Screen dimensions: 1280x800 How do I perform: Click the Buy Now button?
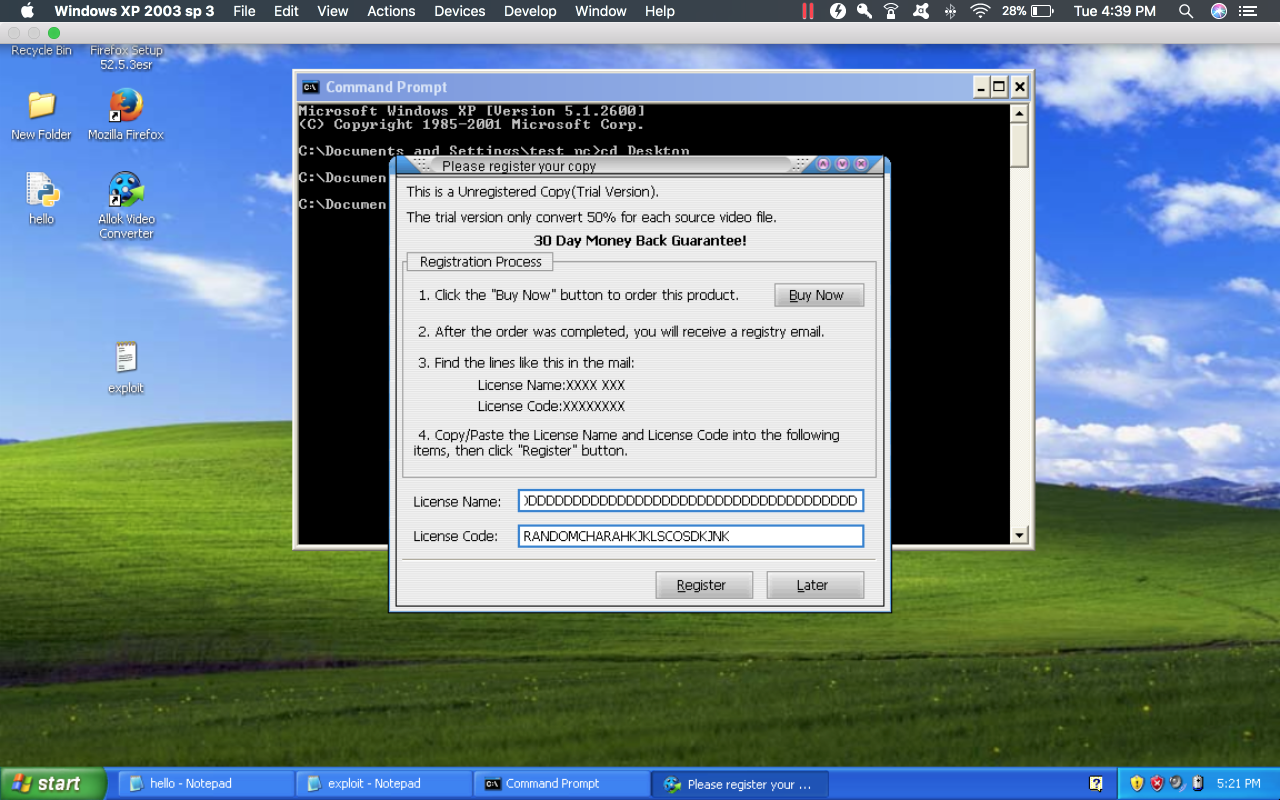click(819, 295)
